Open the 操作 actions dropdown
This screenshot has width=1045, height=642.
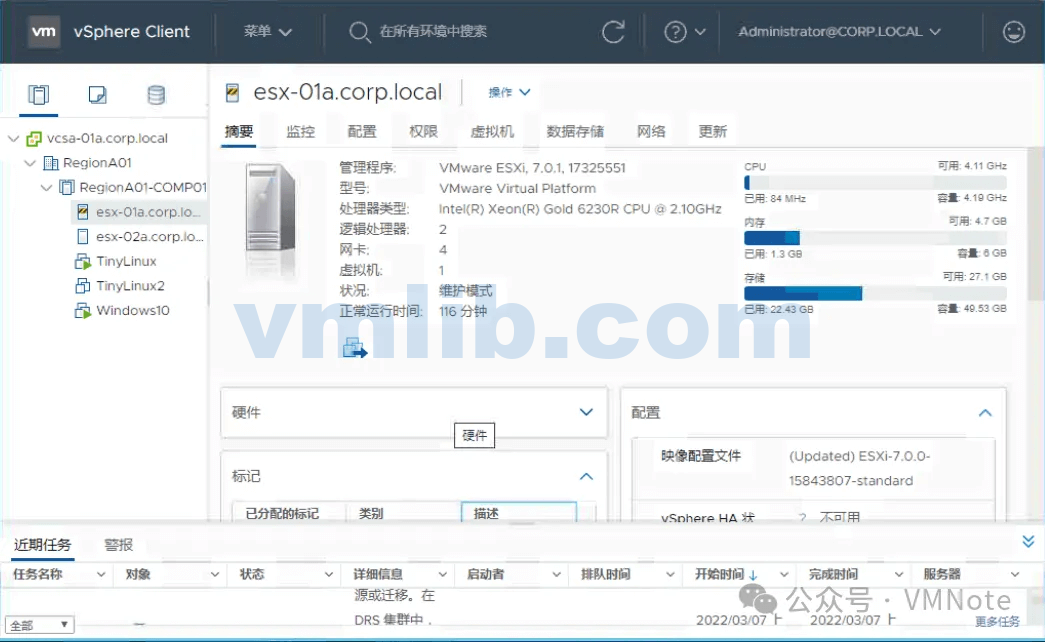[x=508, y=91]
